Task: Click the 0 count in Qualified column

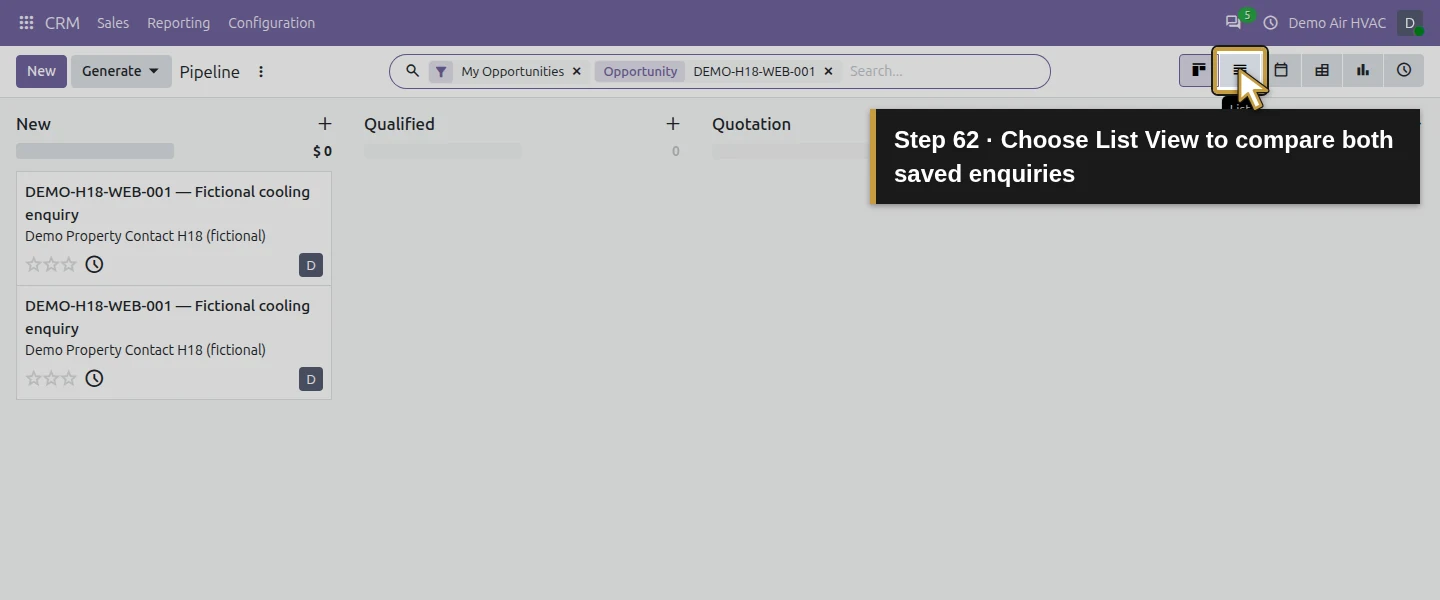Action: click(x=675, y=151)
